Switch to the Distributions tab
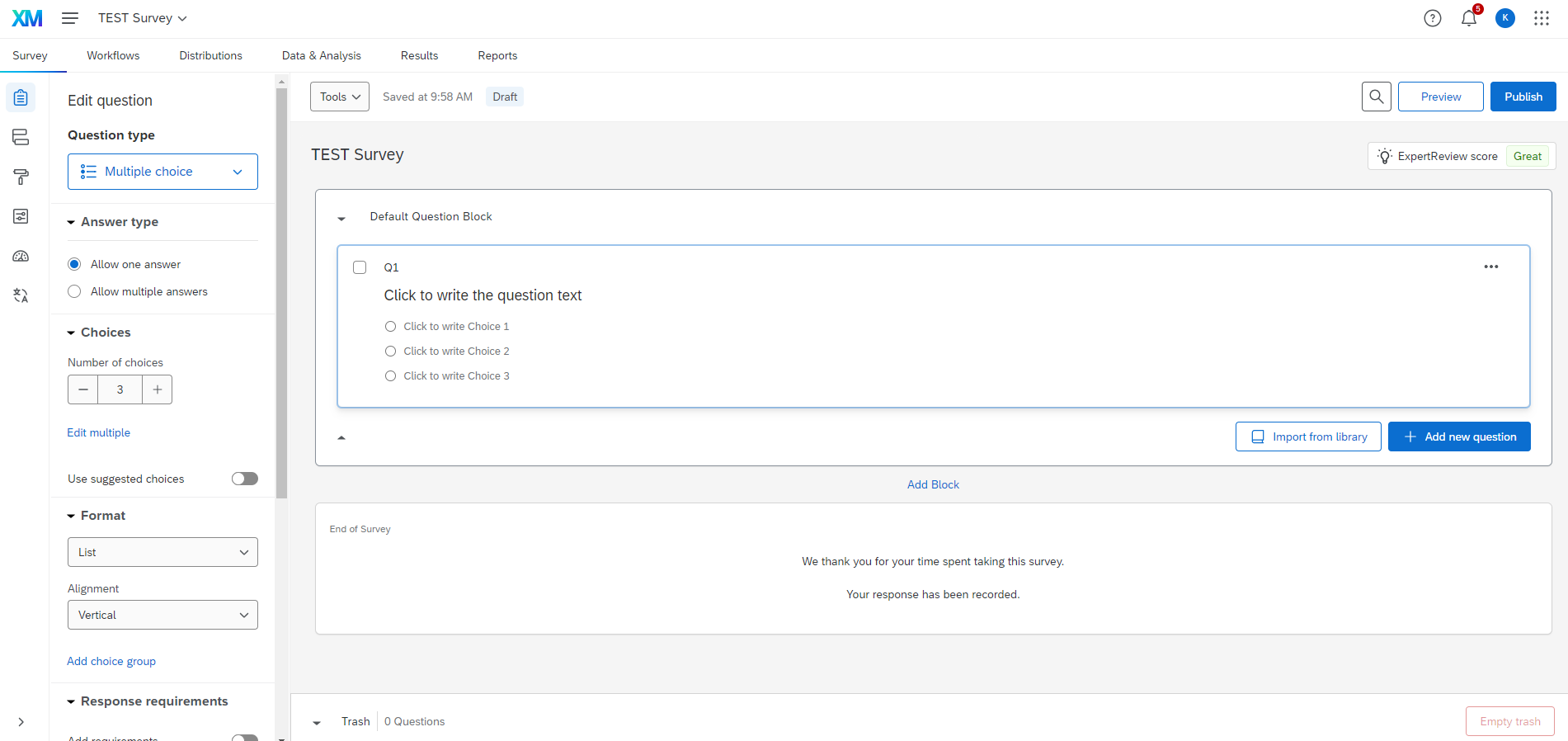Screen dimensions: 1568x741 210,55
